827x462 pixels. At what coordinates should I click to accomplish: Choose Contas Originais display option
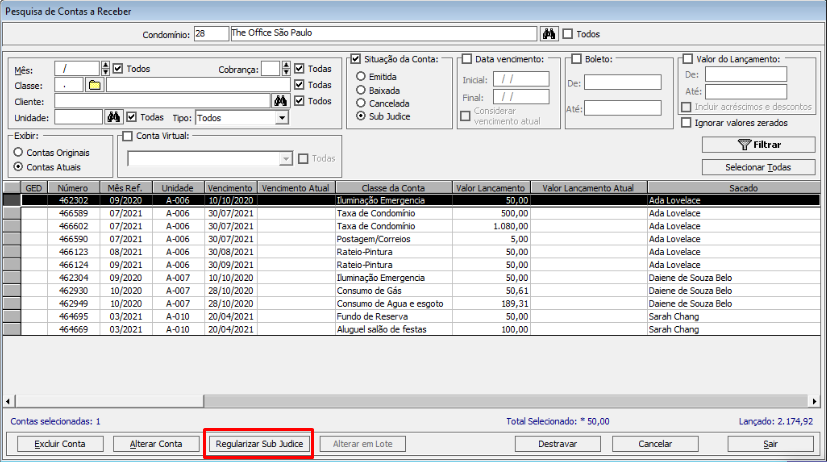[x=18, y=152]
